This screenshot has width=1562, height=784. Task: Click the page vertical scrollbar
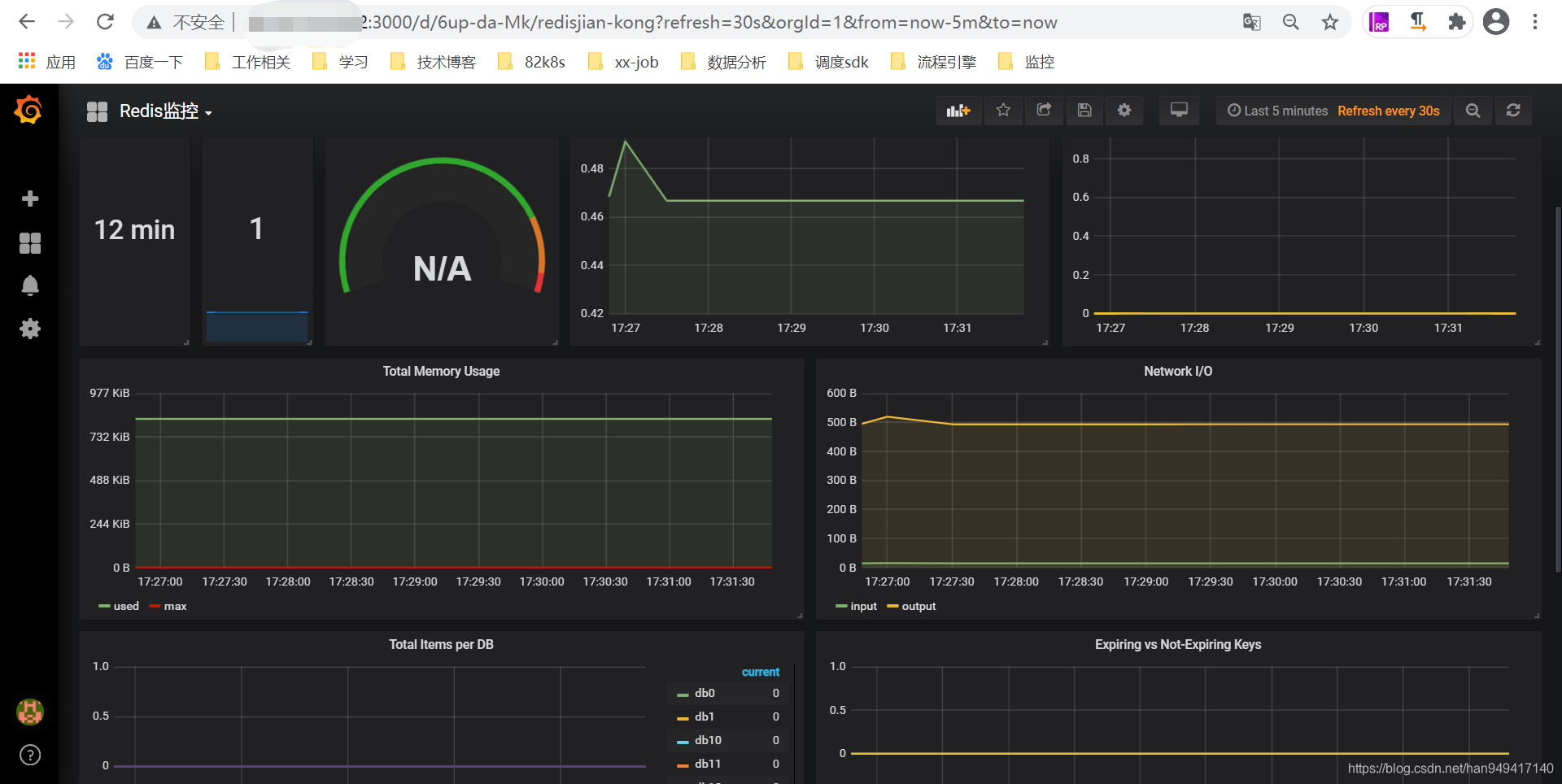pos(1557,390)
